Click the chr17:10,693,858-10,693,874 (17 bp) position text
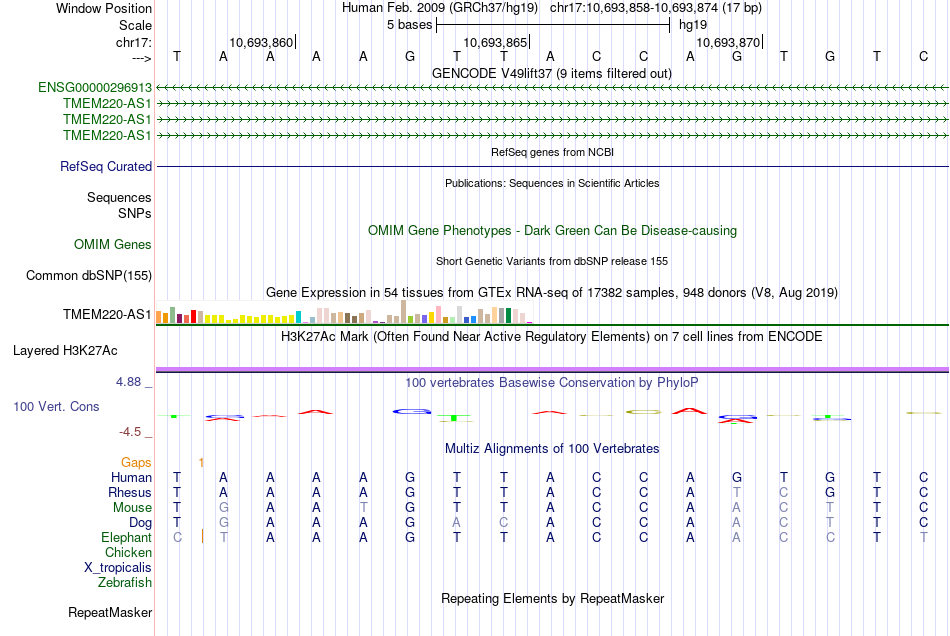The height and width of the screenshot is (636, 950). [656, 8]
